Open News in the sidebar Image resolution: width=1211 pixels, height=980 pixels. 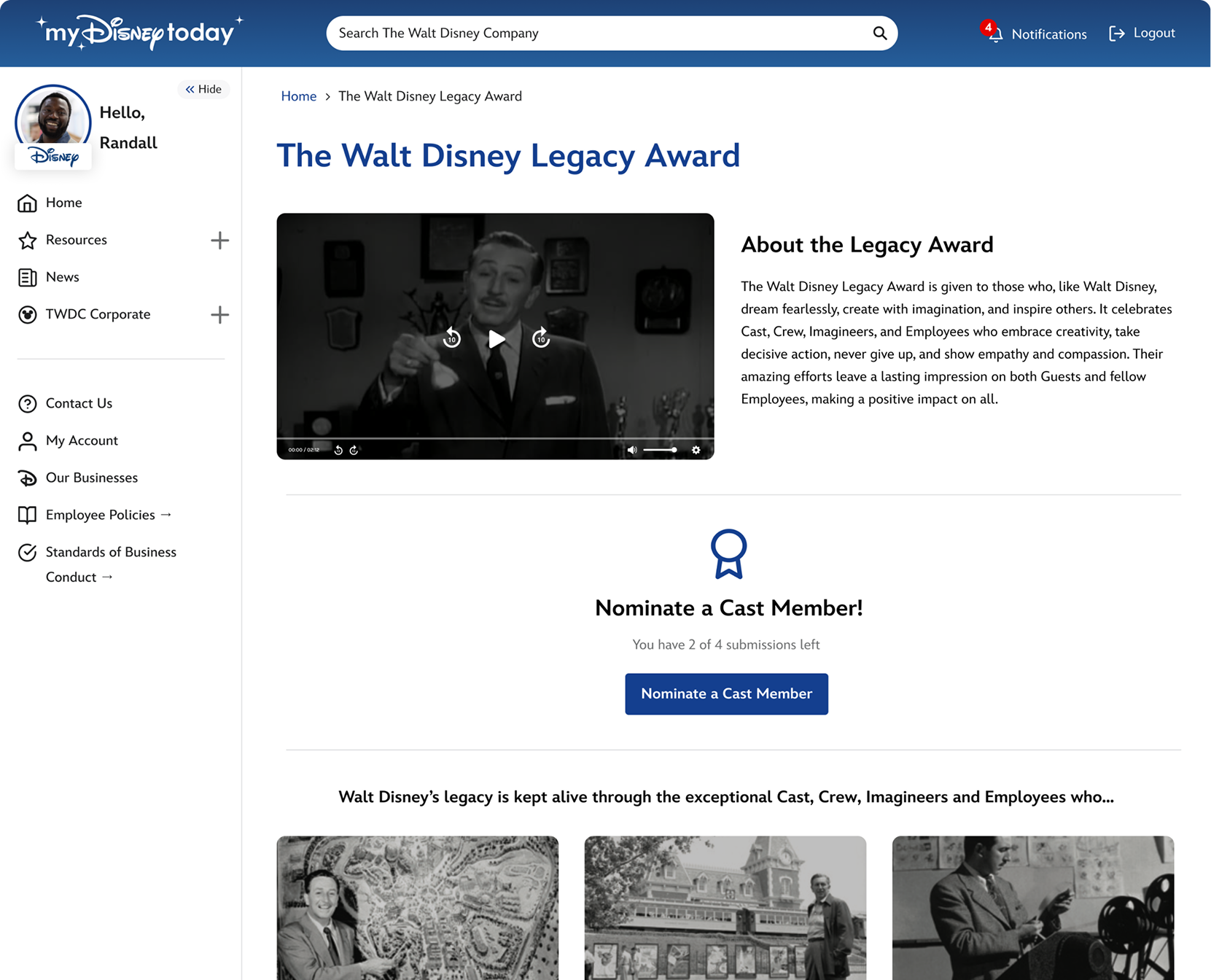(63, 277)
